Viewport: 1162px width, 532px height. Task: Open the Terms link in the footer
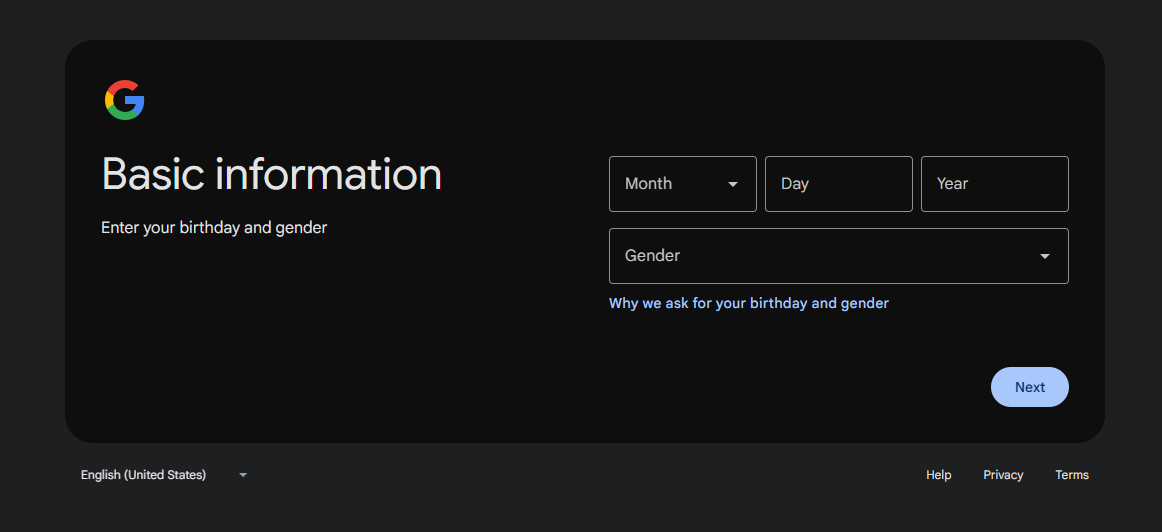coord(1071,475)
